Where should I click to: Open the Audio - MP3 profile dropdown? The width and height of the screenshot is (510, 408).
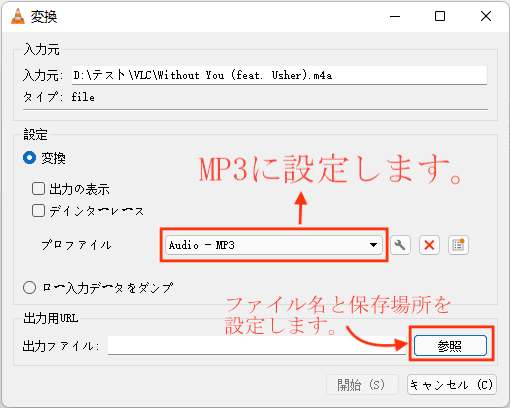tap(274, 245)
